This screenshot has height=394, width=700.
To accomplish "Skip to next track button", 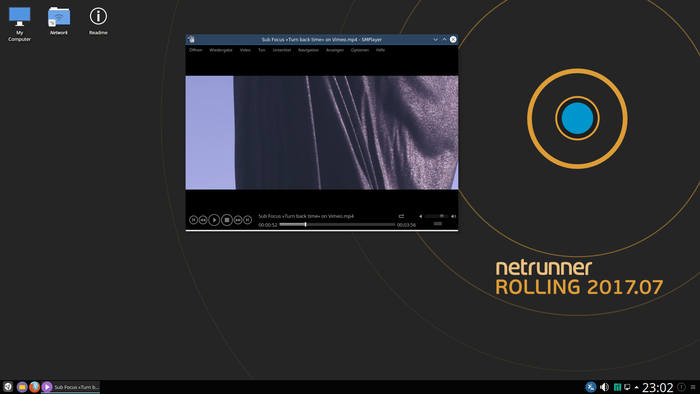I will 248,220.
